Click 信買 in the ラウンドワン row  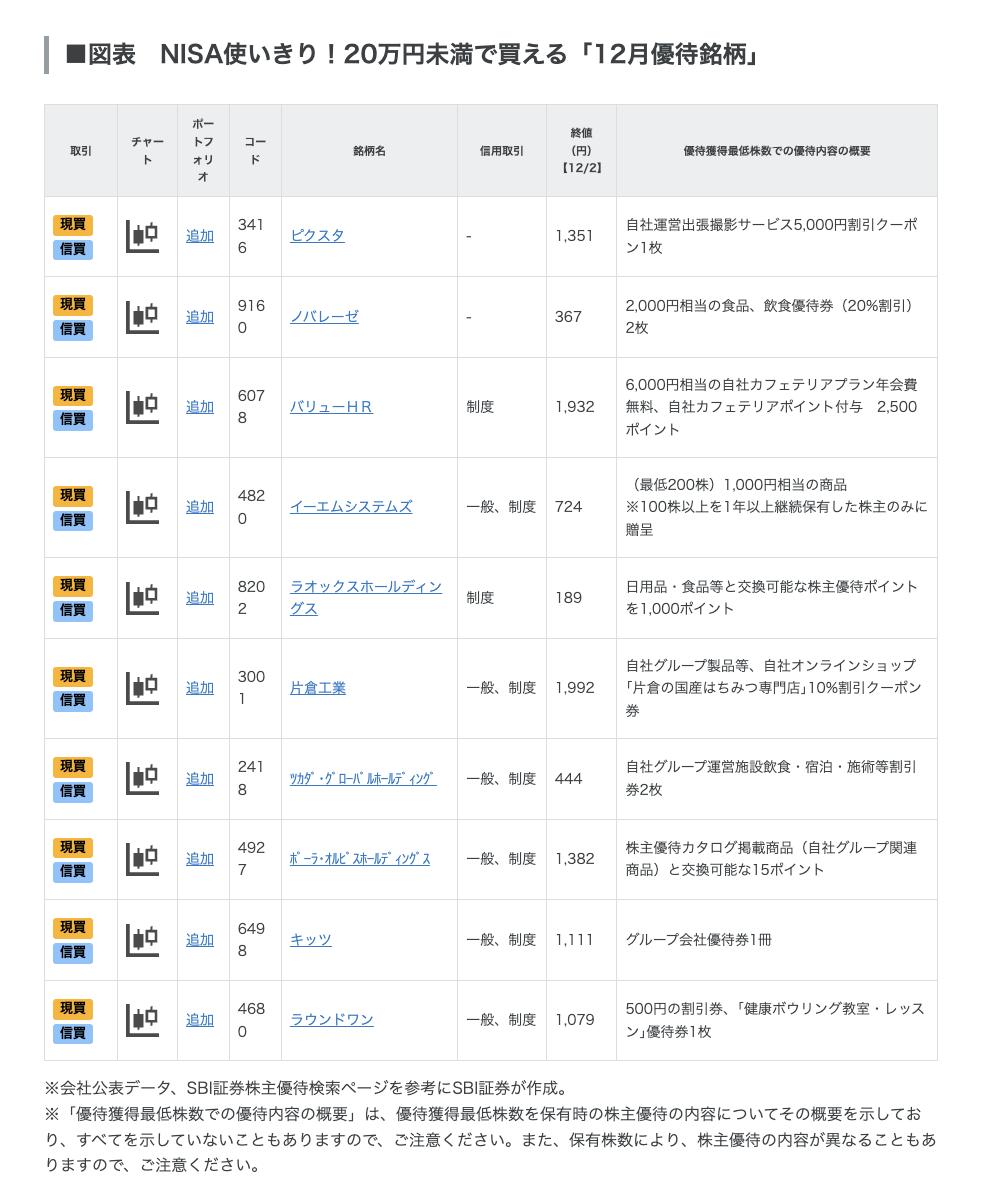tap(73, 1033)
